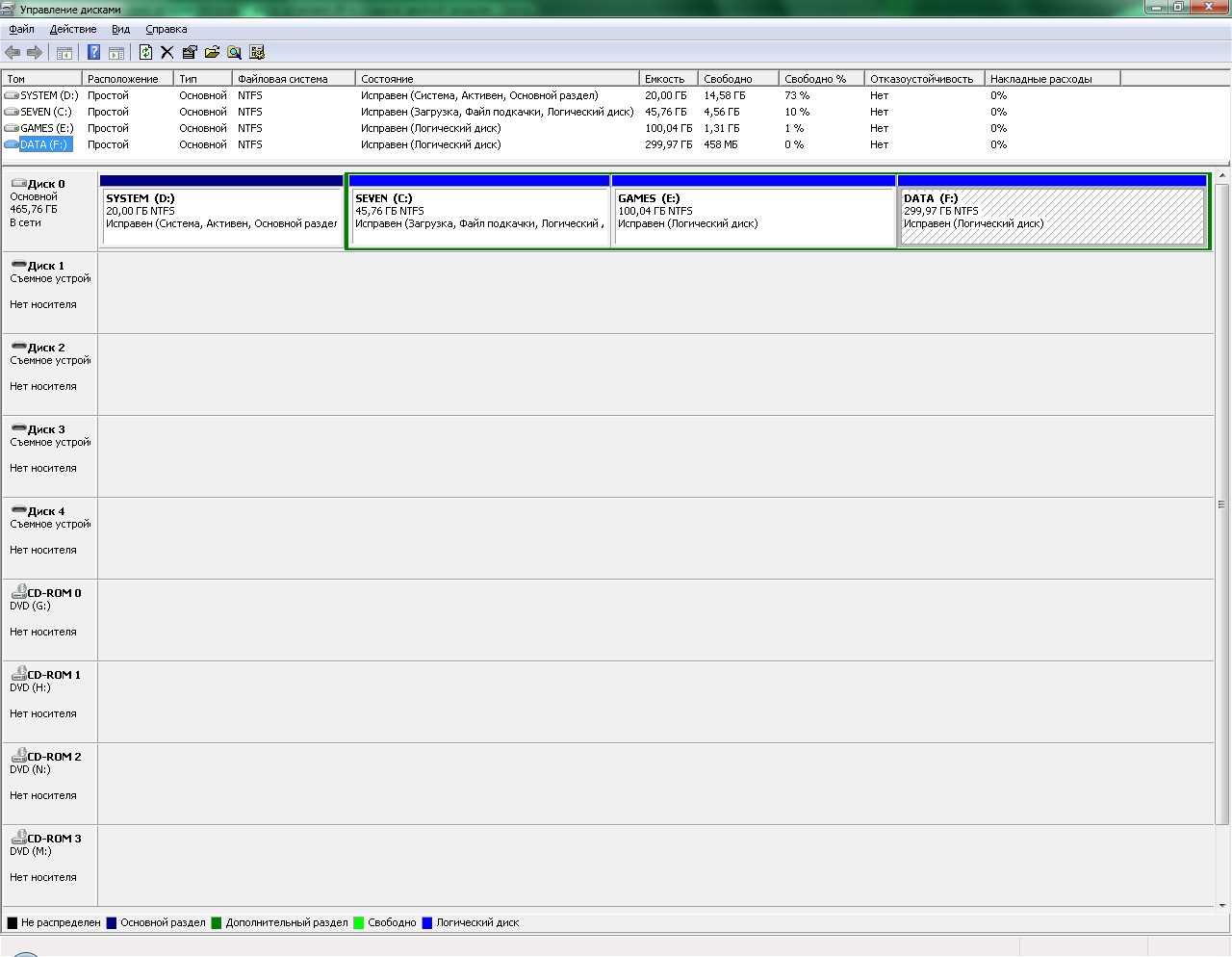Image resolution: width=1232 pixels, height=957 pixels.
Task: Click the CD-ROM 1 drive icon
Action: (18, 674)
